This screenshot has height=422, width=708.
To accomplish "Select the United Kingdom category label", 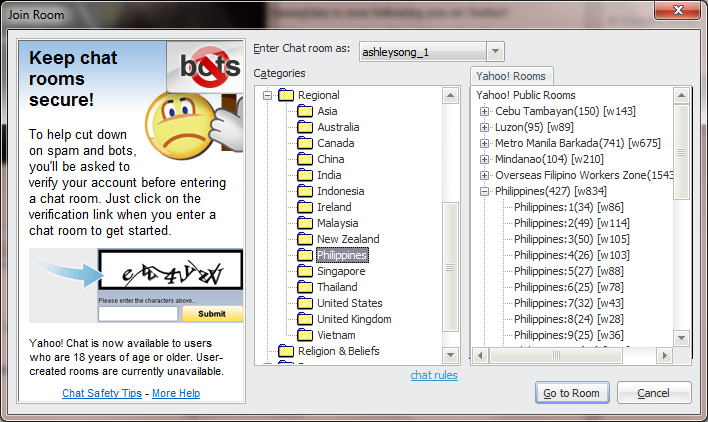I will [x=354, y=320].
